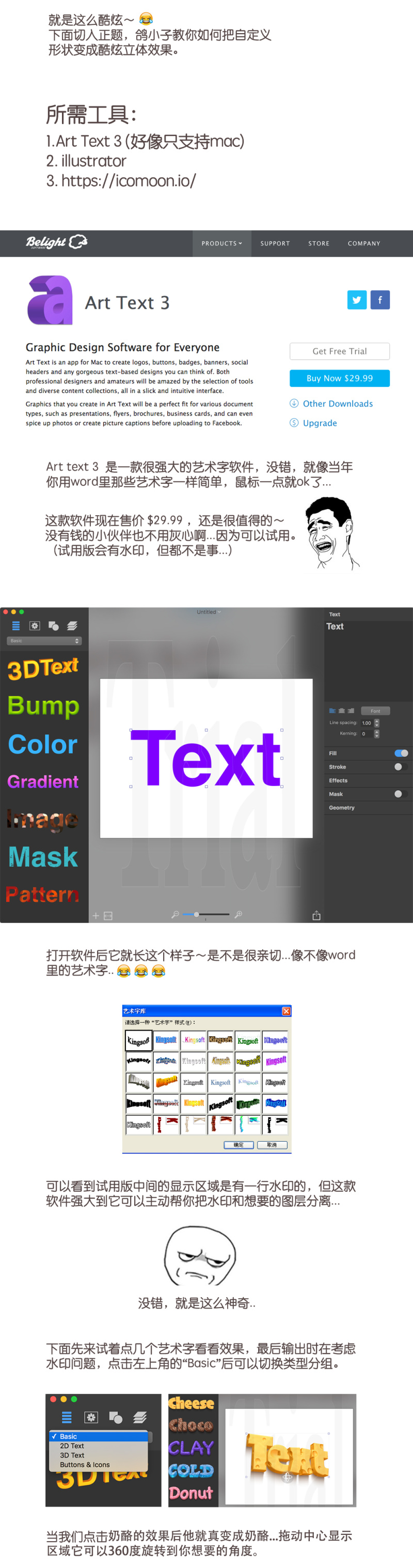Open the PRODUCTS dropdown menu

[222, 243]
